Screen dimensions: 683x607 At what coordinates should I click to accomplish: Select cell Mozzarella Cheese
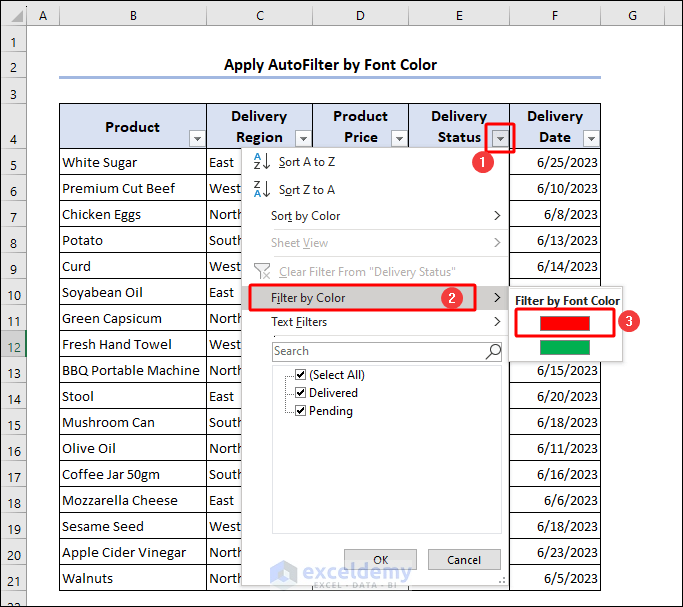tap(133, 500)
